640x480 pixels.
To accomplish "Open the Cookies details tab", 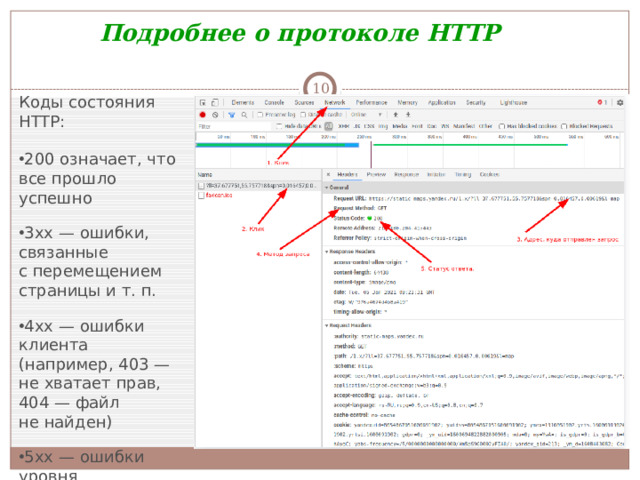I will 490,174.
